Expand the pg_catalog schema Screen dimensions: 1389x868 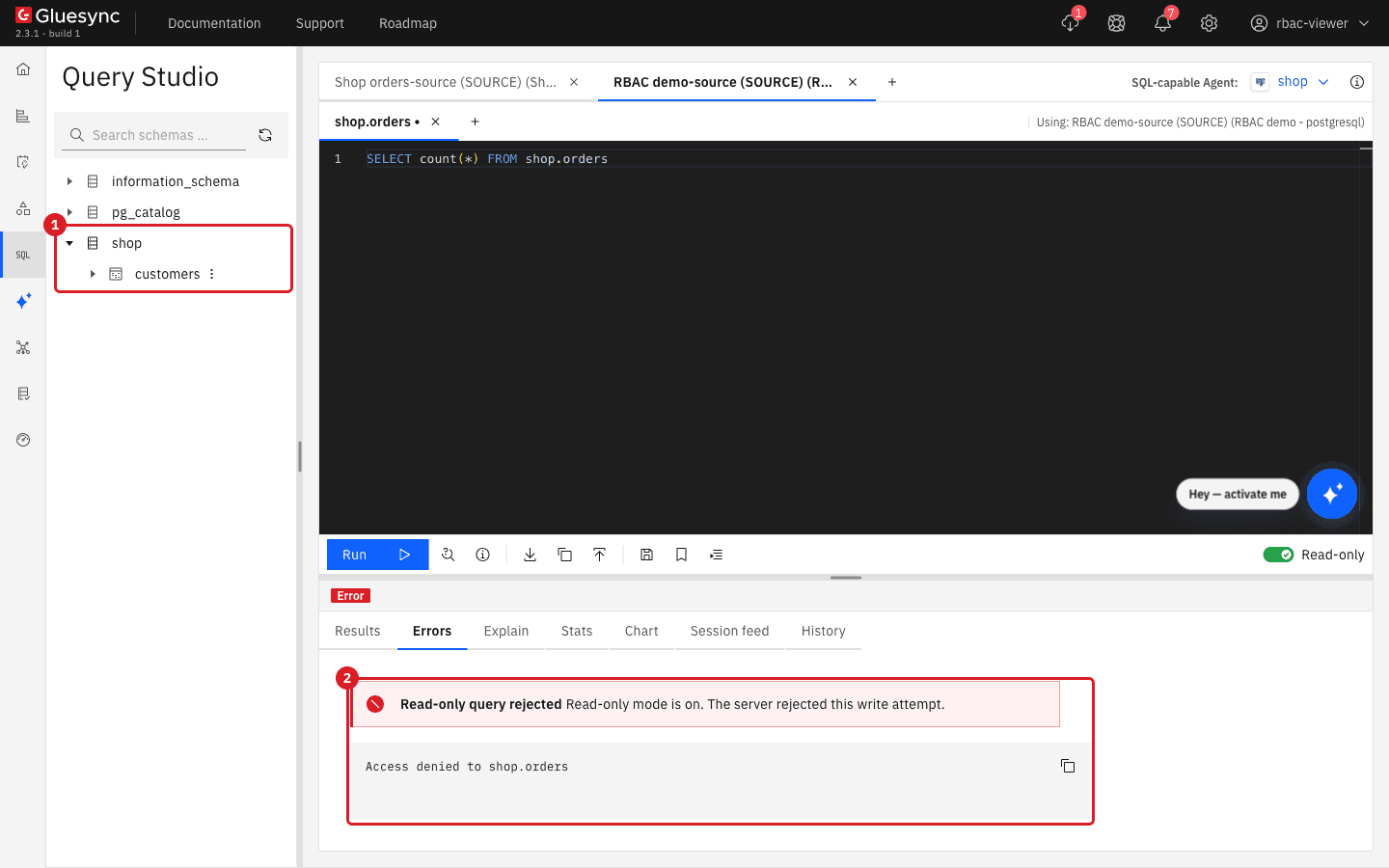click(x=69, y=212)
